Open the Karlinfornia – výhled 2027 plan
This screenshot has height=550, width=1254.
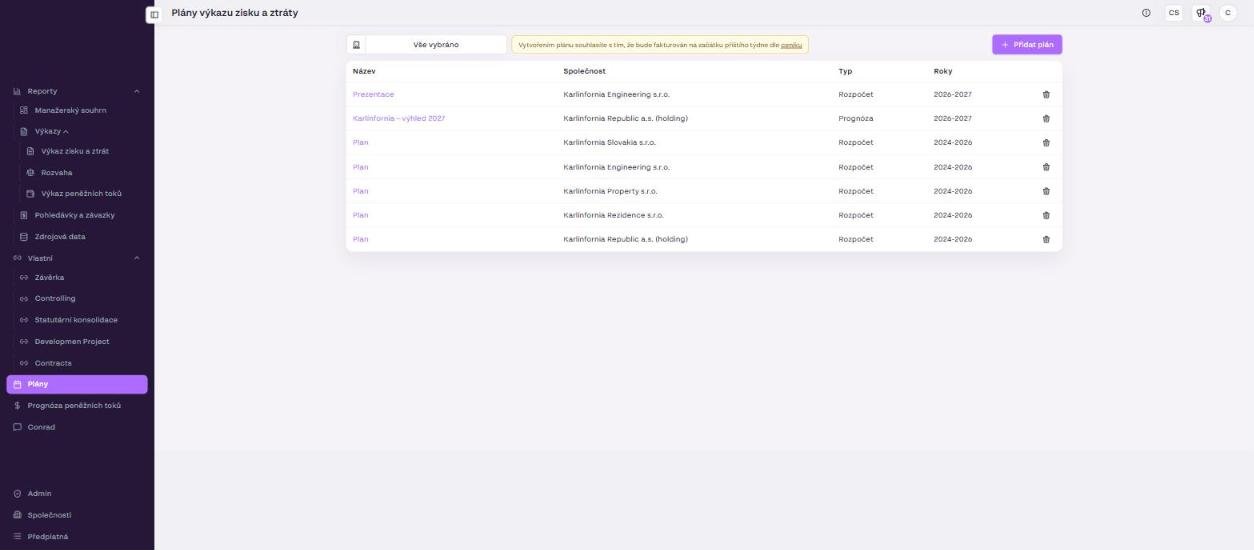399,118
